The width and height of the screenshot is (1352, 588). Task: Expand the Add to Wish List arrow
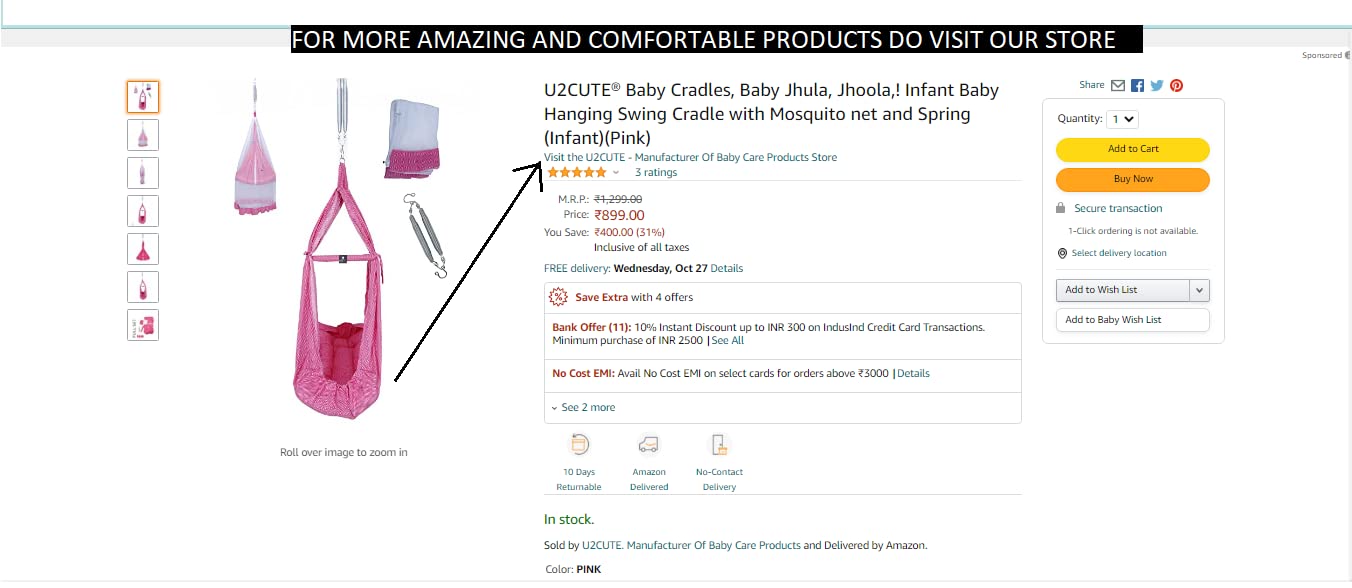click(x=1200, y=290)
